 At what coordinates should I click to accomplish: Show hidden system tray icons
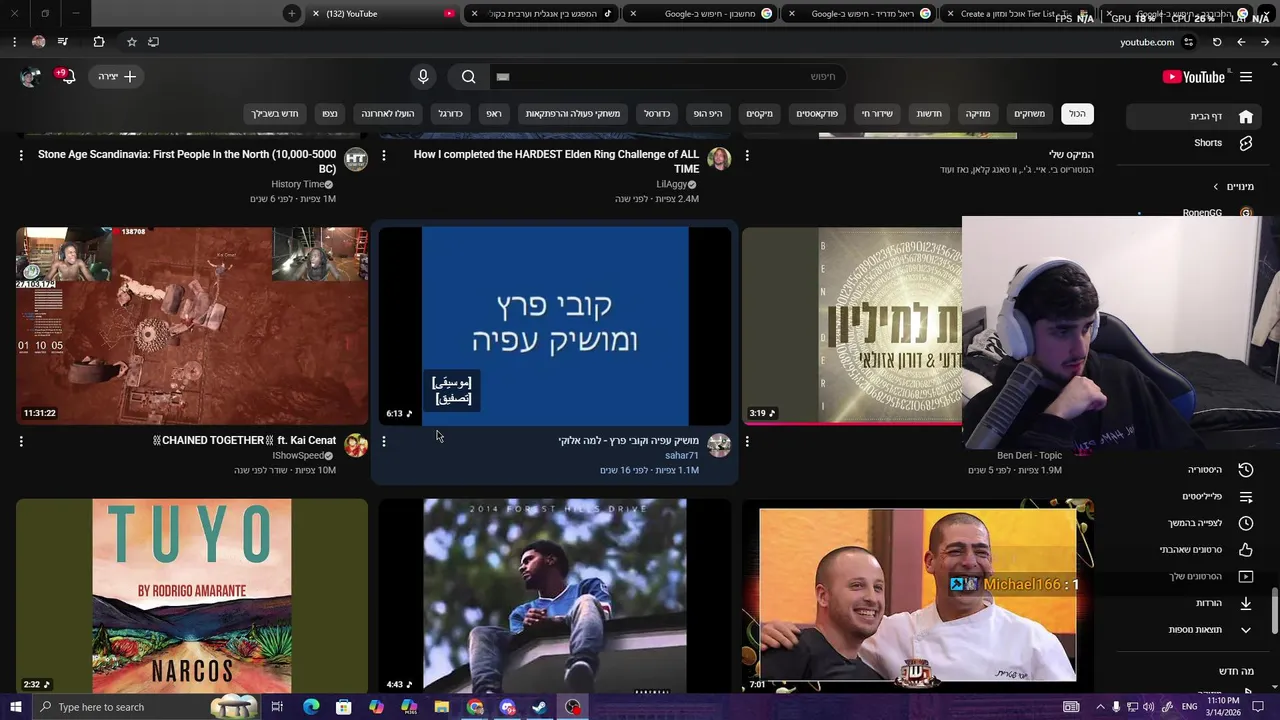1100,707
